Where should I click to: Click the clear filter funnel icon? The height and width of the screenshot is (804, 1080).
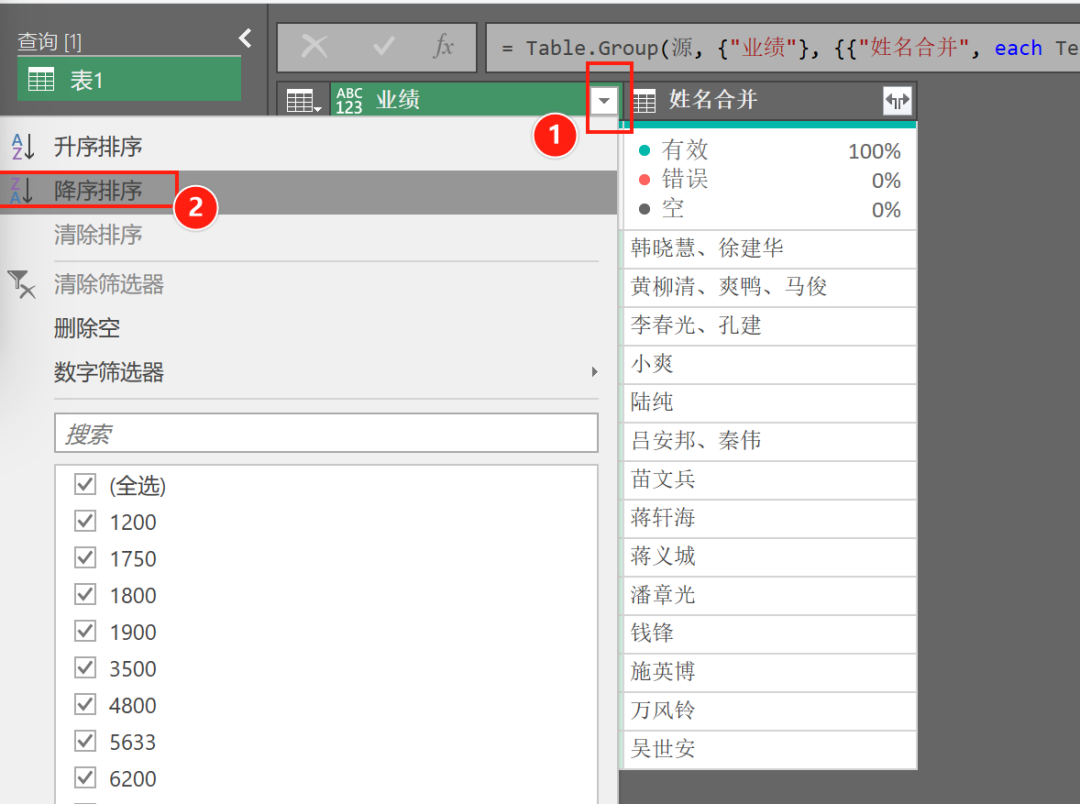21,284
